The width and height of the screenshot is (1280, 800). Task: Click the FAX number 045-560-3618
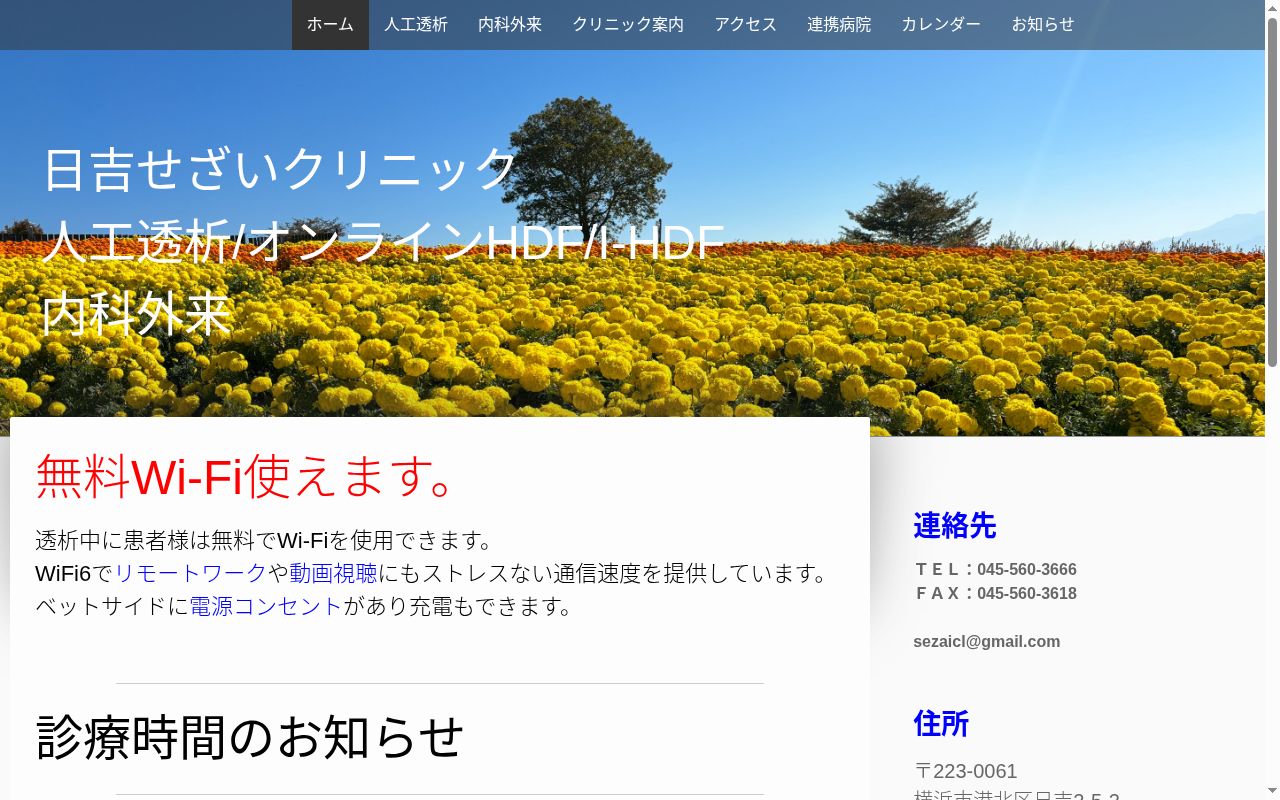pos(1027,593)
